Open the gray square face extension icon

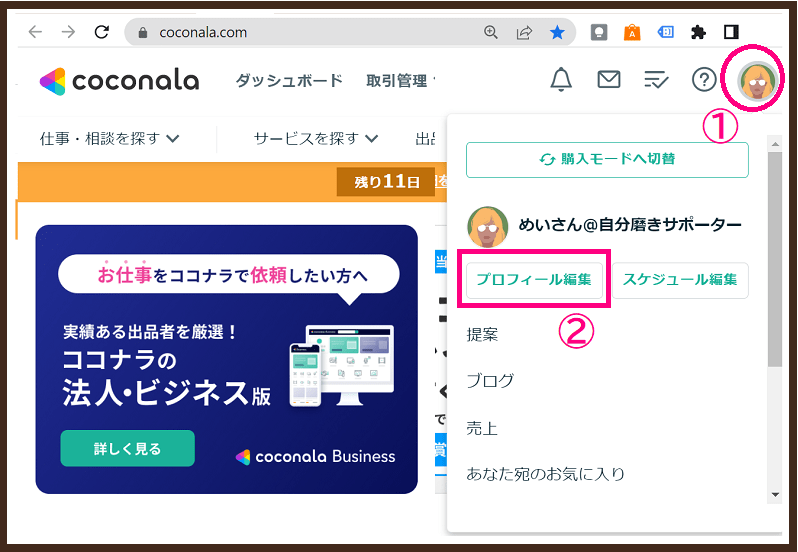point(599,33)
